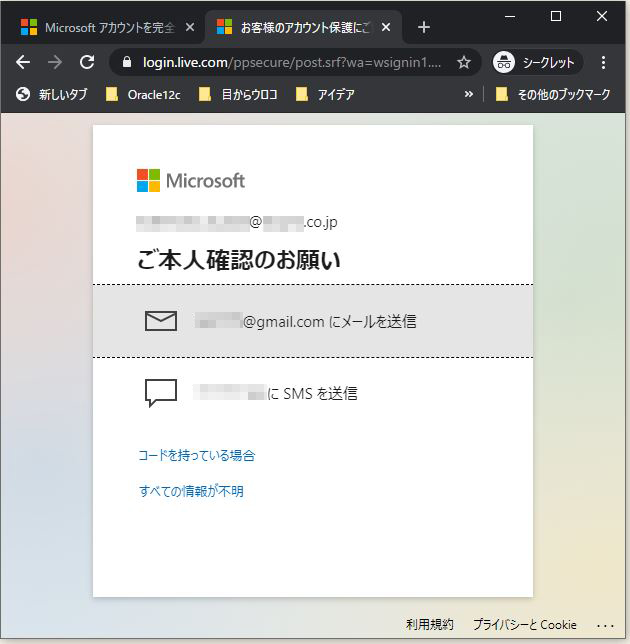Click the blurred .co.jp account email text

[x=237, y=222]
